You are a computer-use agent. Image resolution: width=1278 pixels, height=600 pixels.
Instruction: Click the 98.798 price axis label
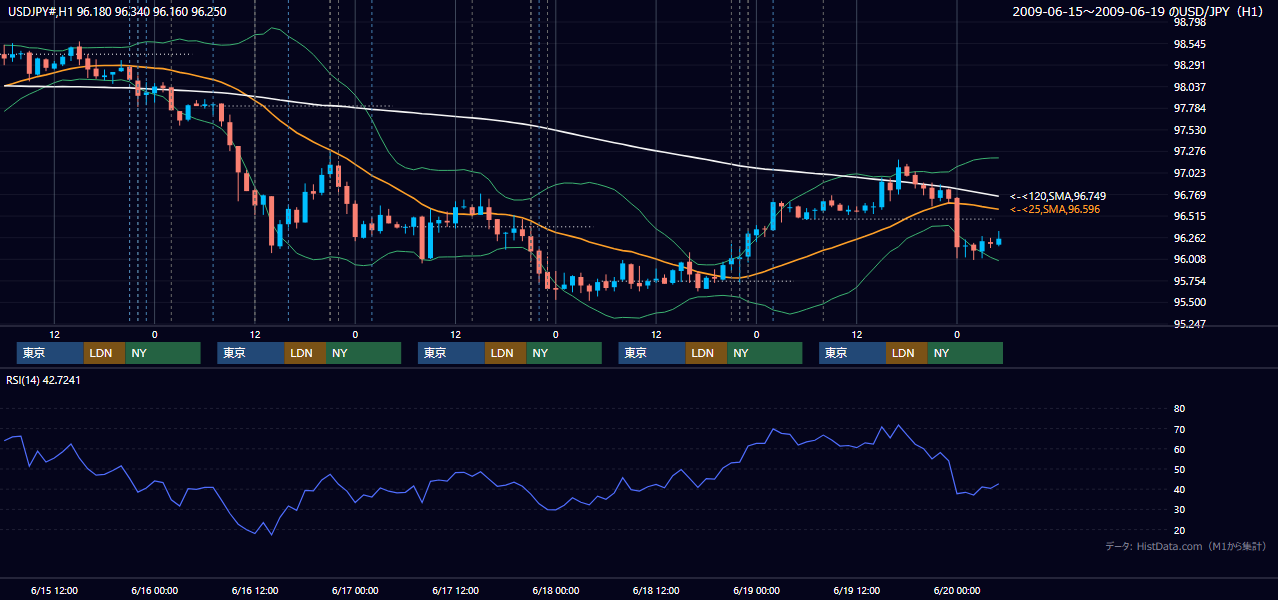[x=1189, y=22]
